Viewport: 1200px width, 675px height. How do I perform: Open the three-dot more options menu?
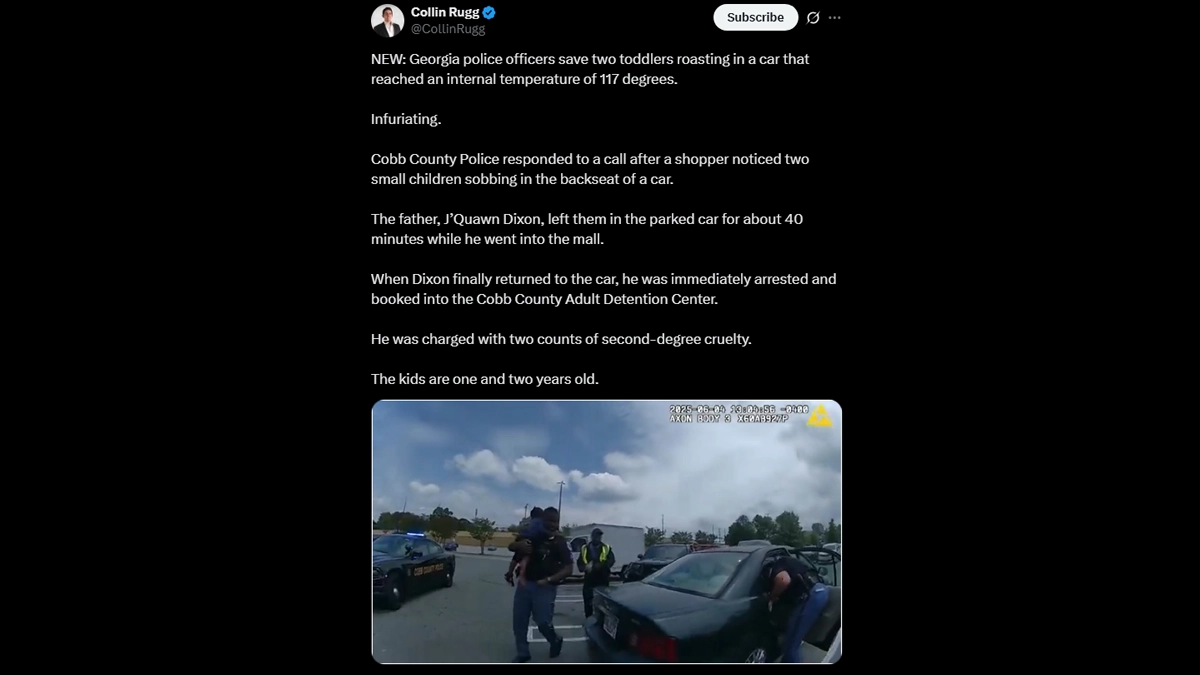[835, 18]
